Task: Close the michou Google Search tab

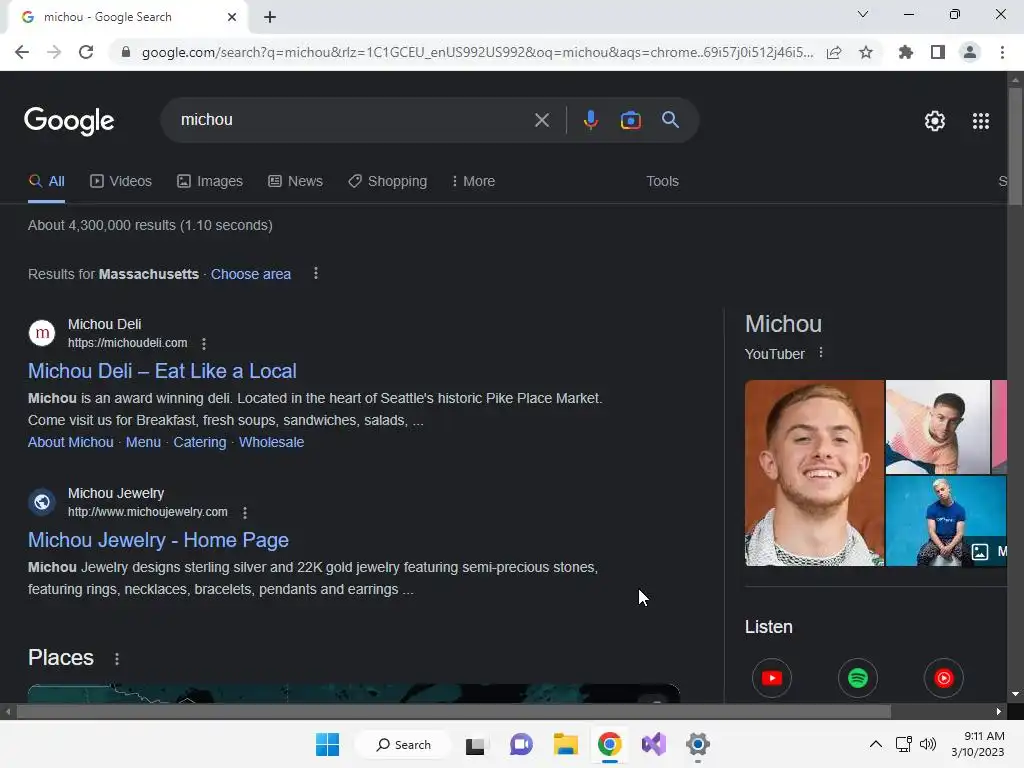Action: [x=232, y=17]
